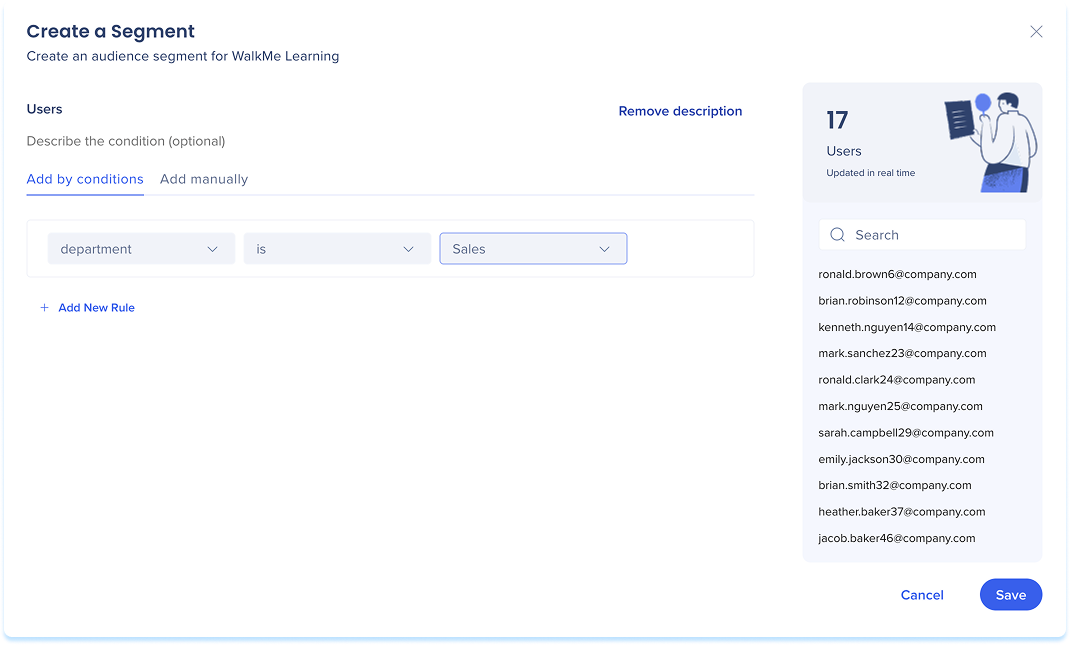
Task: Click on jacob.baker46@company.com entry
Action: 896,538
